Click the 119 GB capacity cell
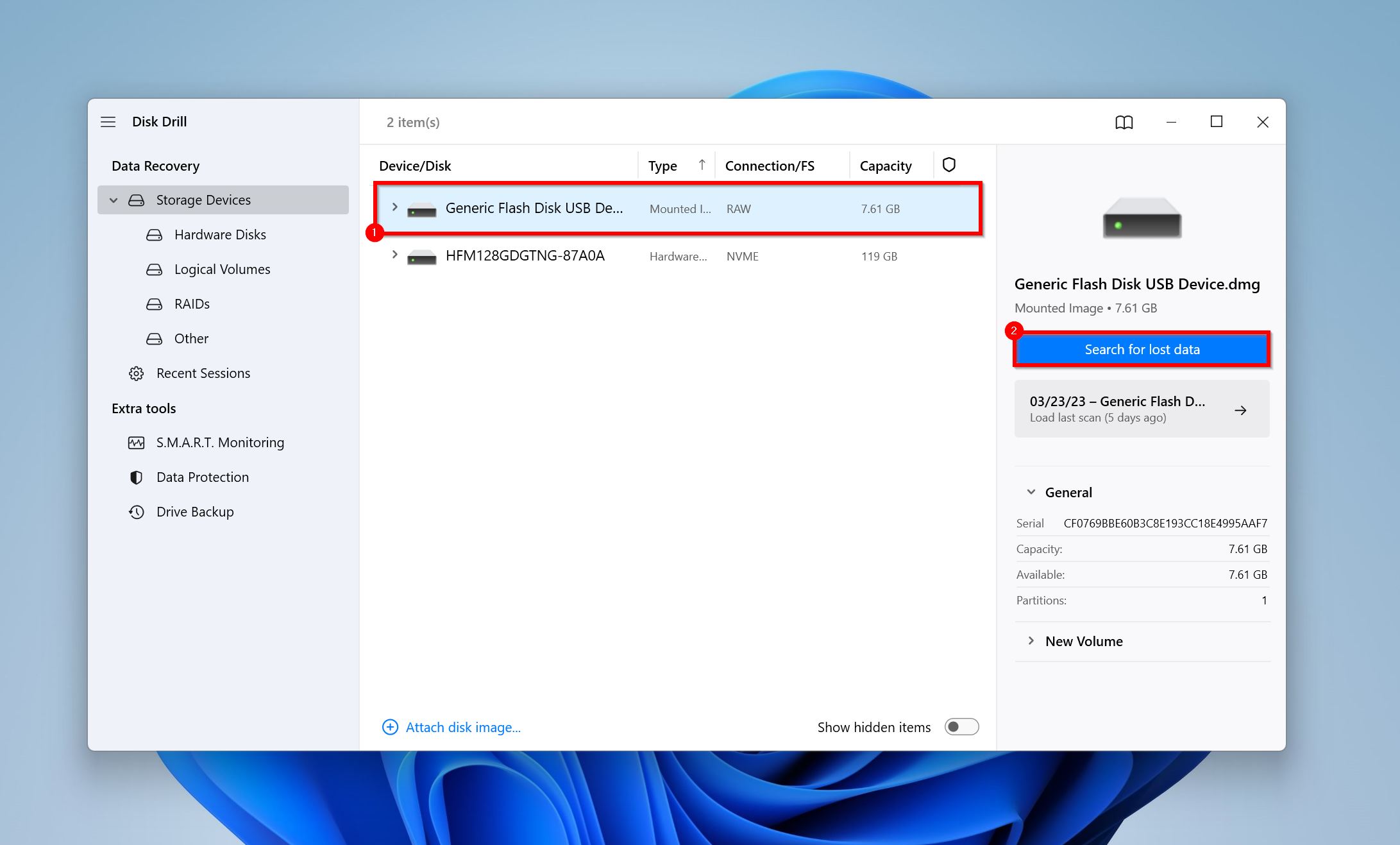Viewport: 1400px width, 845px height. pos(879,257)
